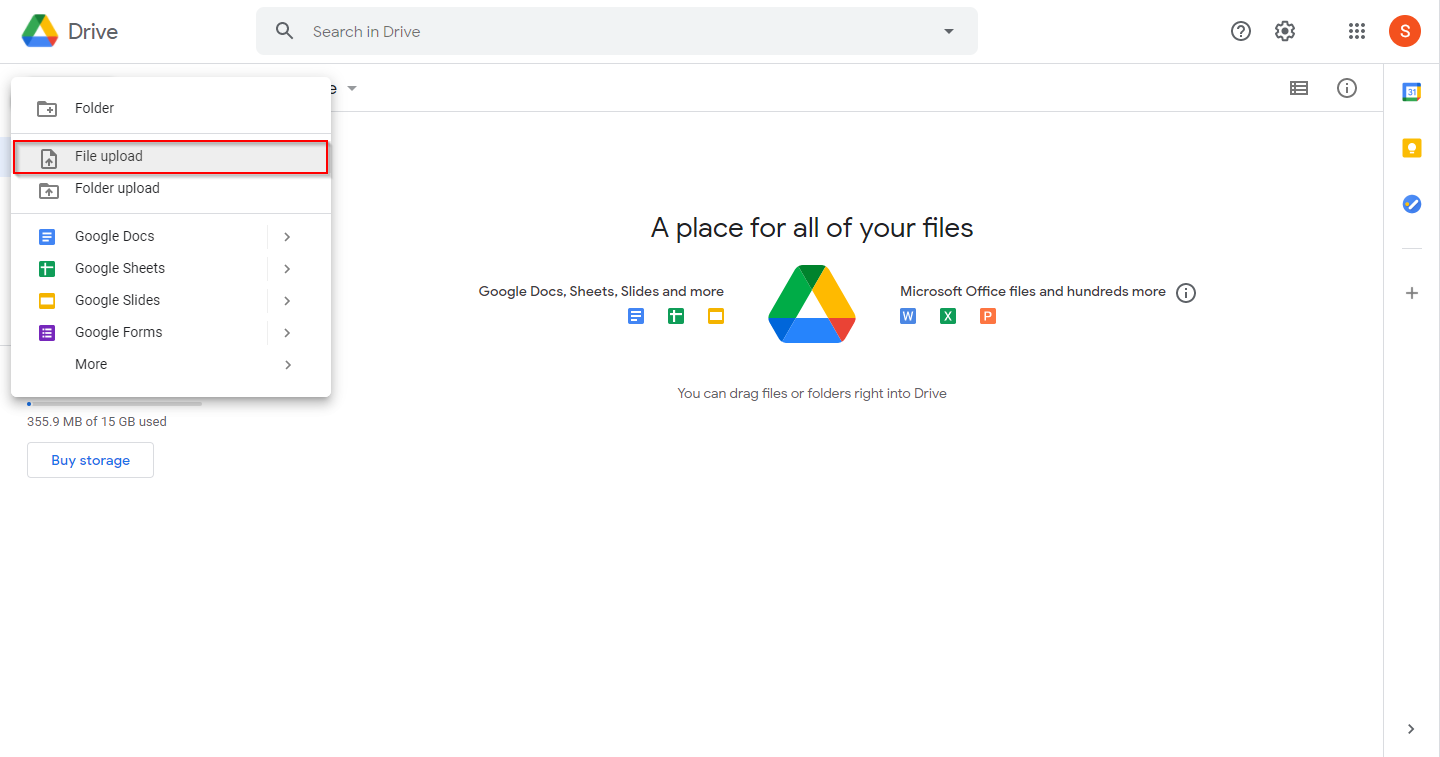Click the Slides icon in empty state
1440x757 pixels.
[716, 316]
